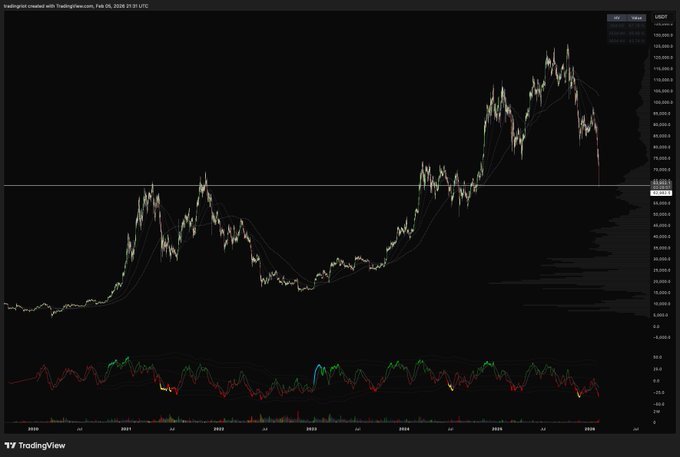
Task: Click the 110,000.0 price axis label
Action: coord(664,80)
